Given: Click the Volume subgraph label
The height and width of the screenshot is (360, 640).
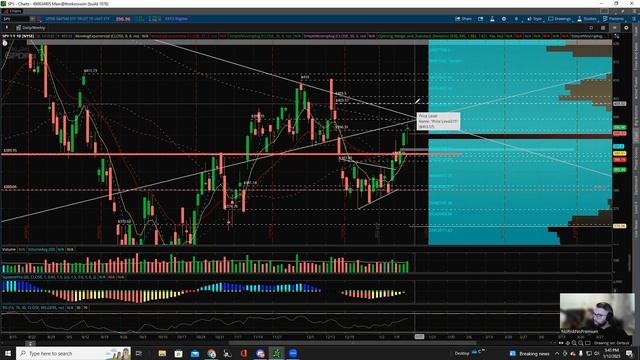Looking at the screenshot, I should pos(9,249).
